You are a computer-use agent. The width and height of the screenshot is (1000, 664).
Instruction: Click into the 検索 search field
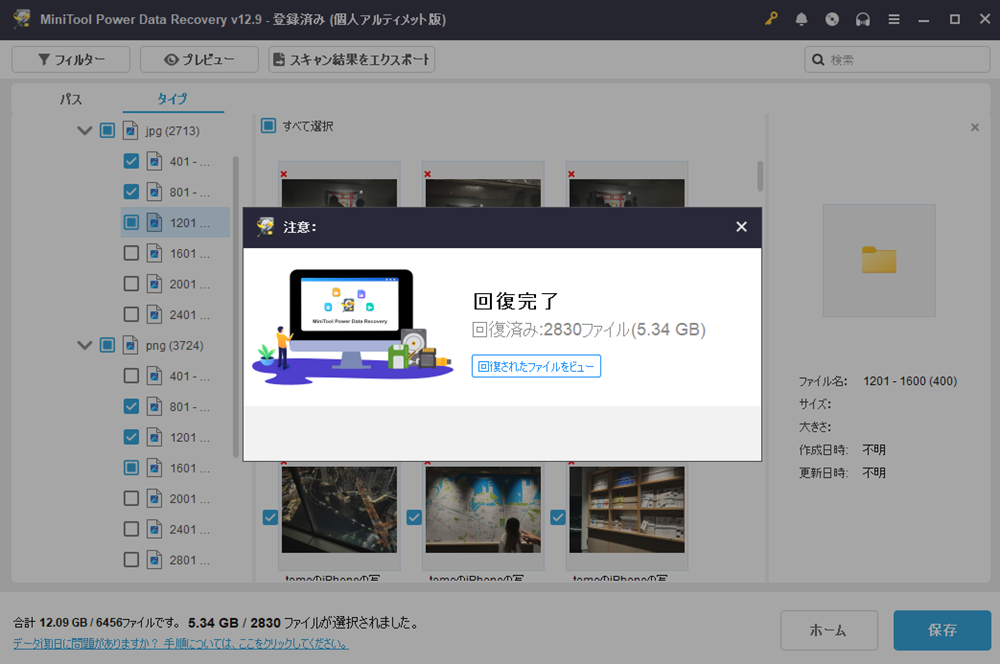[x=897, y=59]
